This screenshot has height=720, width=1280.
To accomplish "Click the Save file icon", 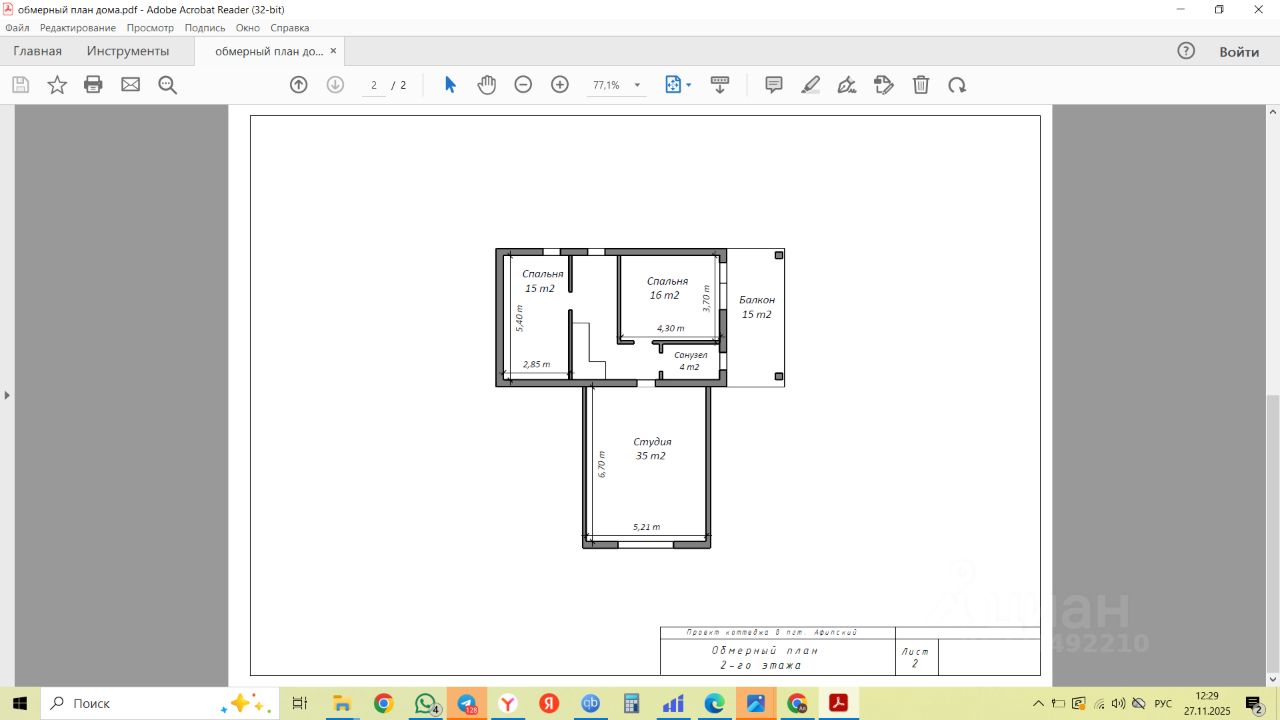I will click(x=20, y=85).
